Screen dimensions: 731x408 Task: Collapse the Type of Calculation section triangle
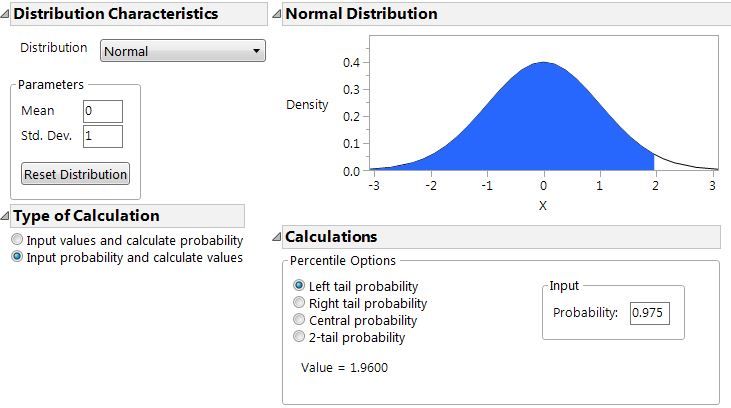[x=6, y=216]
